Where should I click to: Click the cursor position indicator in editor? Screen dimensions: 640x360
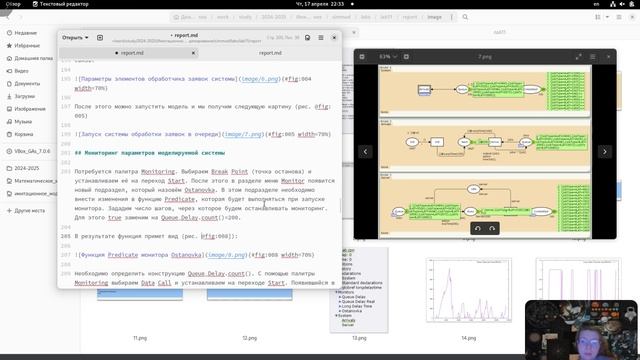coord(283,38)
